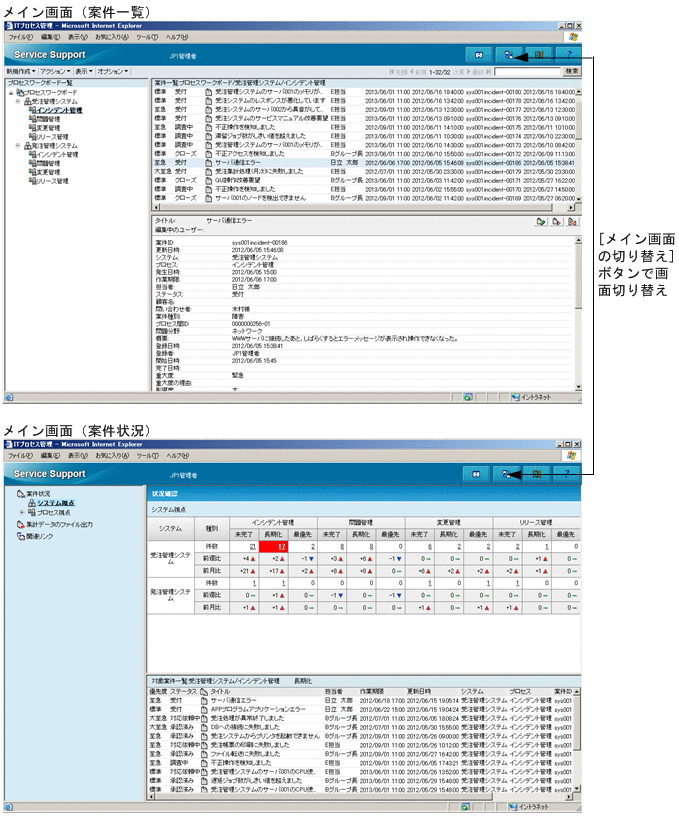Click book-shaped header icon in case list window

tap(539, 55)
